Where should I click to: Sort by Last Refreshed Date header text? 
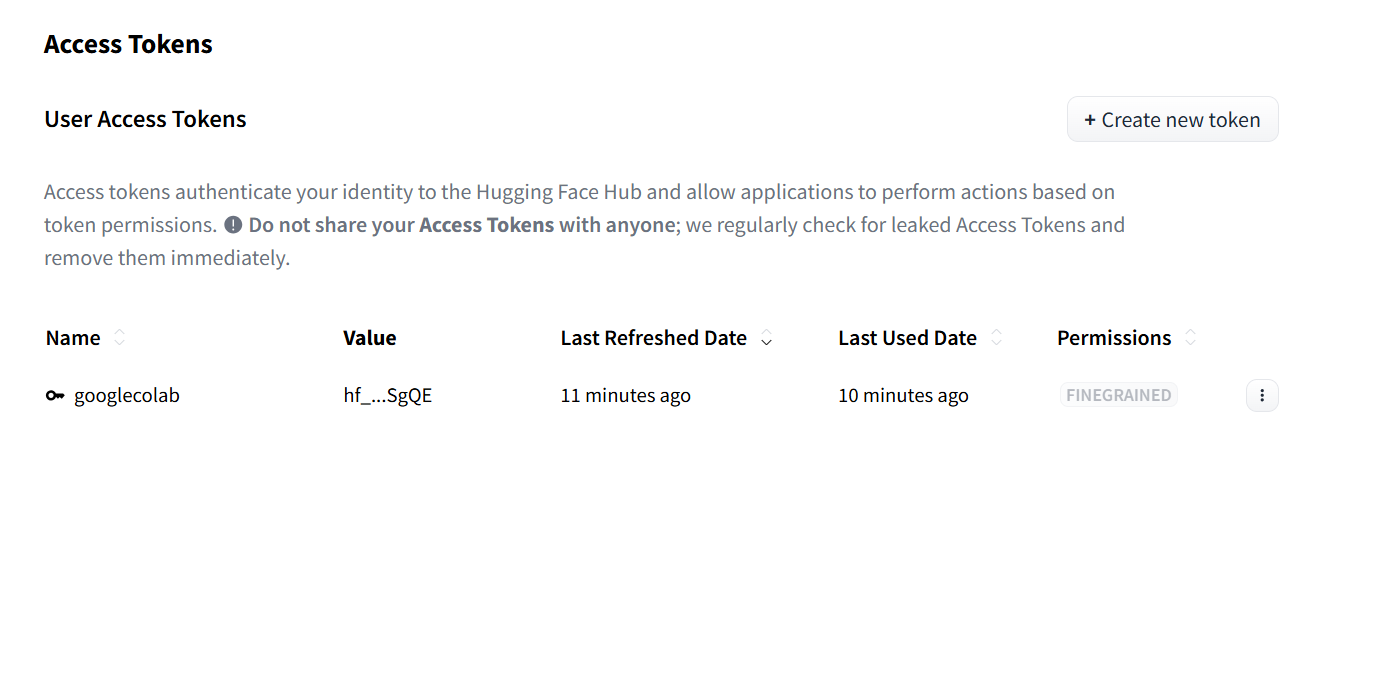coord(654,338)
